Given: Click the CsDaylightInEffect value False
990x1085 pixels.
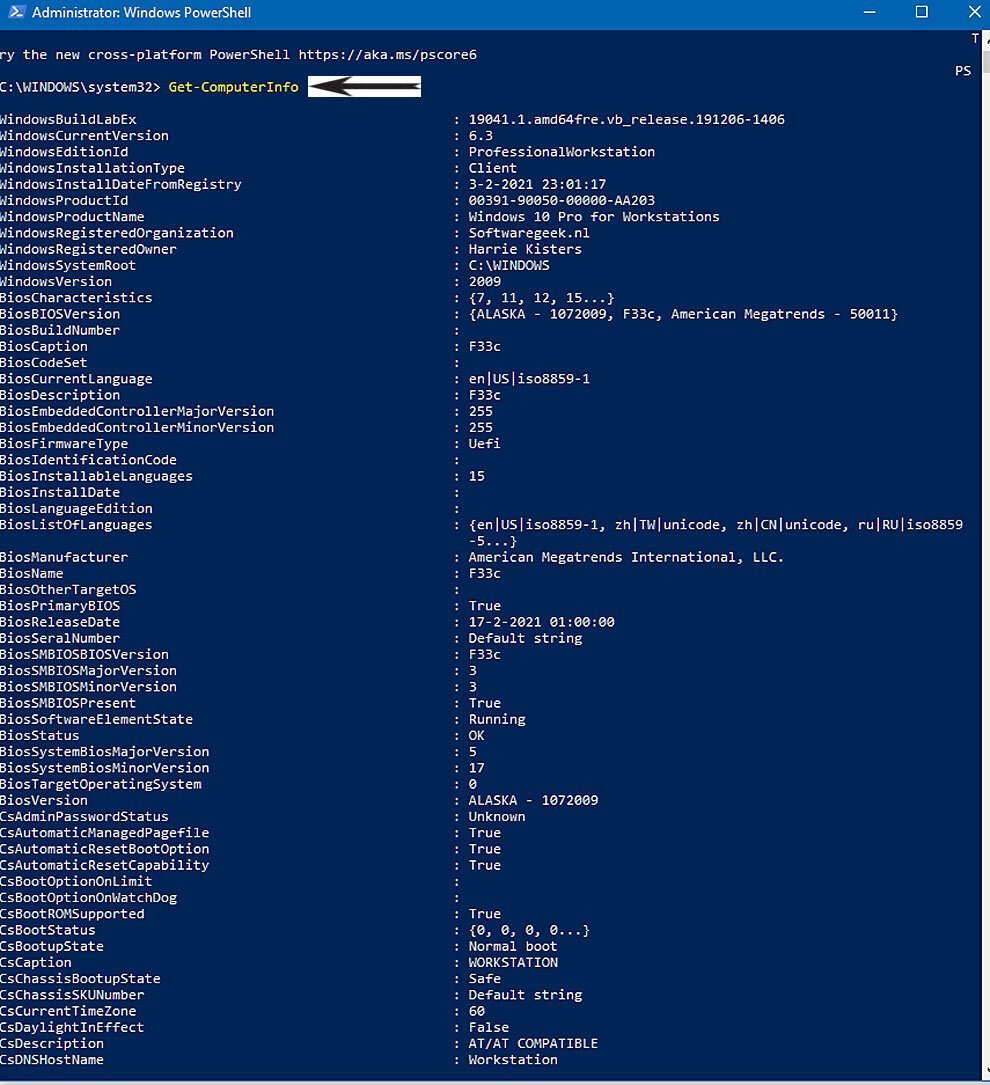Looking at the screenshot, I should pos(488,1028).
